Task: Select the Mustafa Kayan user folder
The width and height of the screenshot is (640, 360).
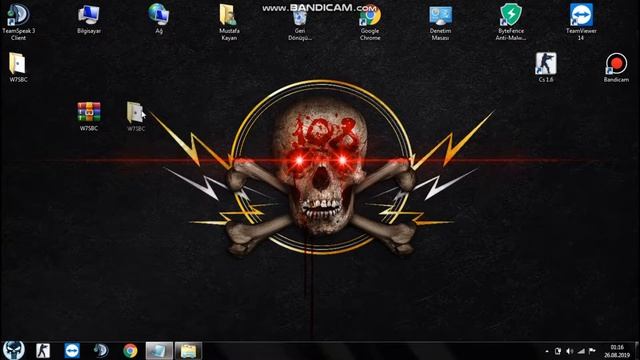Action: (x=229, y=22)
